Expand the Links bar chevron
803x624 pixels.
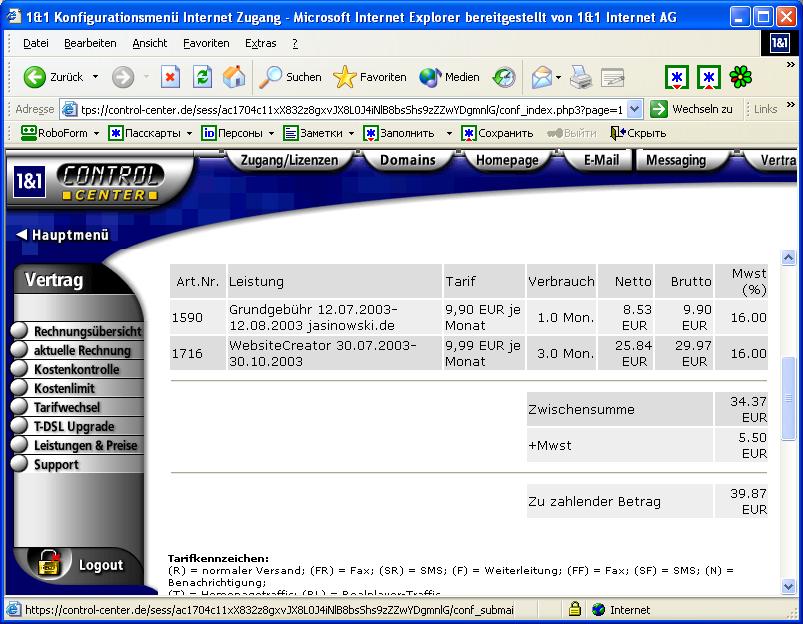pos(790,105)
